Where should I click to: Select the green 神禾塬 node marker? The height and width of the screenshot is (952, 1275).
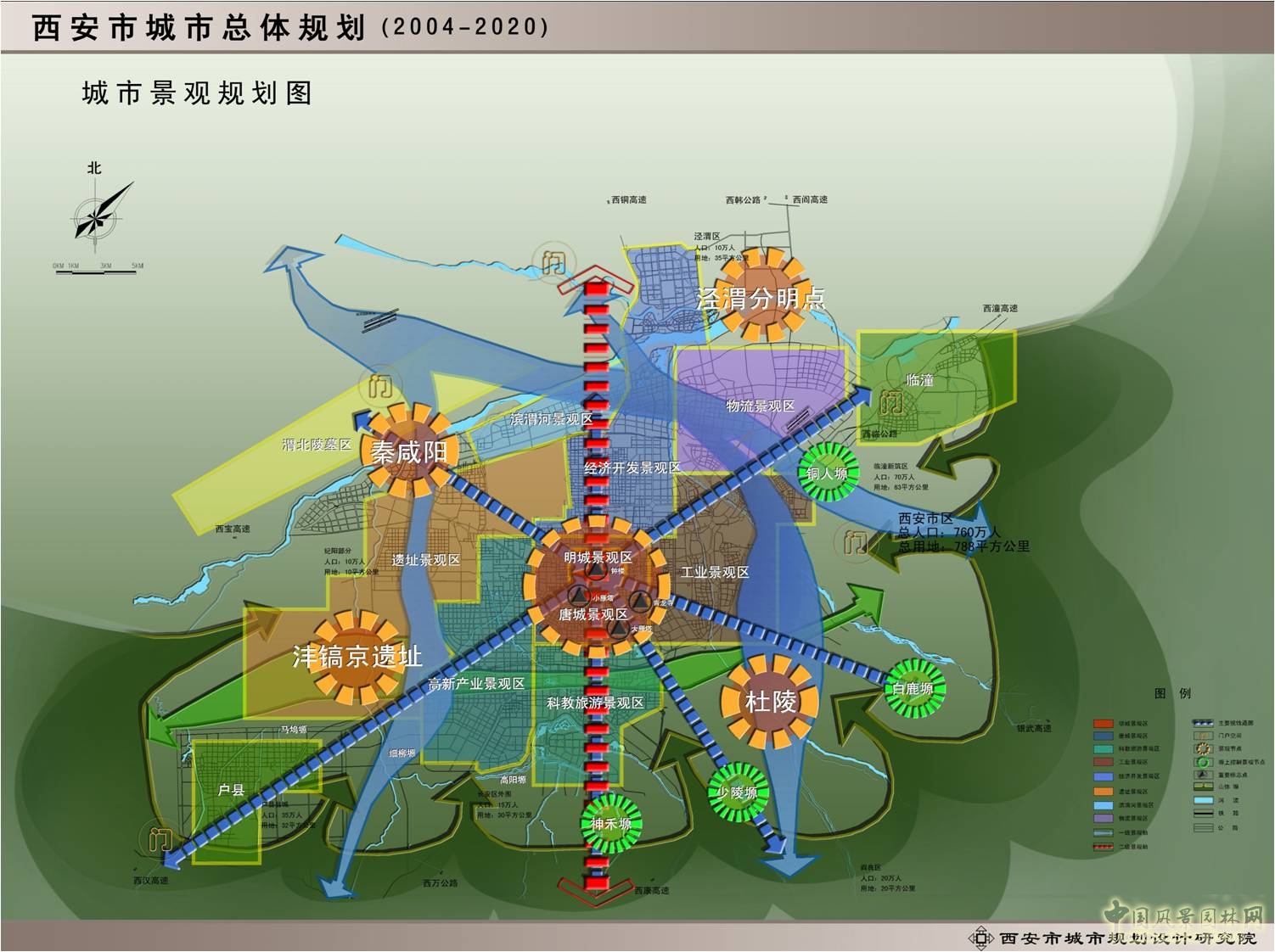point(611,823)
